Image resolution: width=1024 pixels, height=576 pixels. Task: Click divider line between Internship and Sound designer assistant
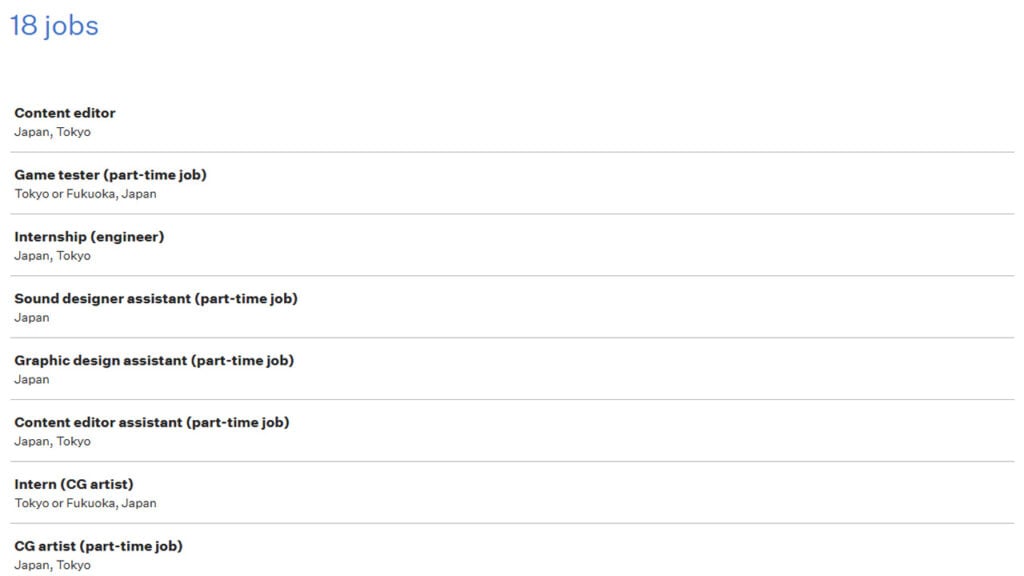pyautogui.click(x=512, y=276)
